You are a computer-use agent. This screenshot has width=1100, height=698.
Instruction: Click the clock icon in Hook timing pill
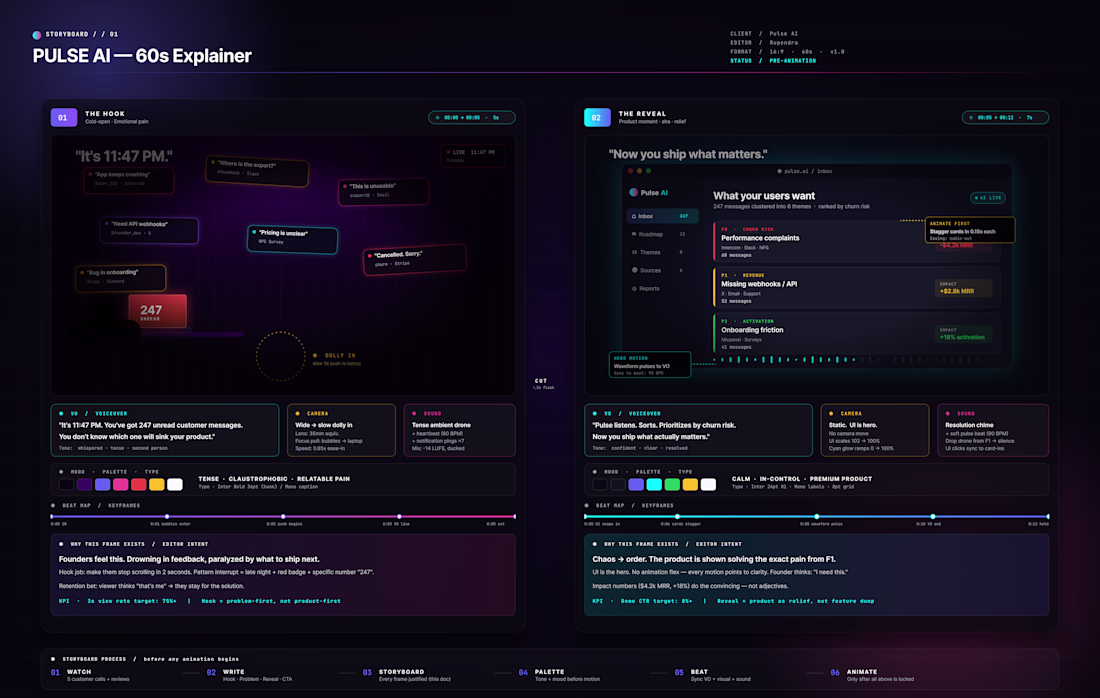coord(437,118)
